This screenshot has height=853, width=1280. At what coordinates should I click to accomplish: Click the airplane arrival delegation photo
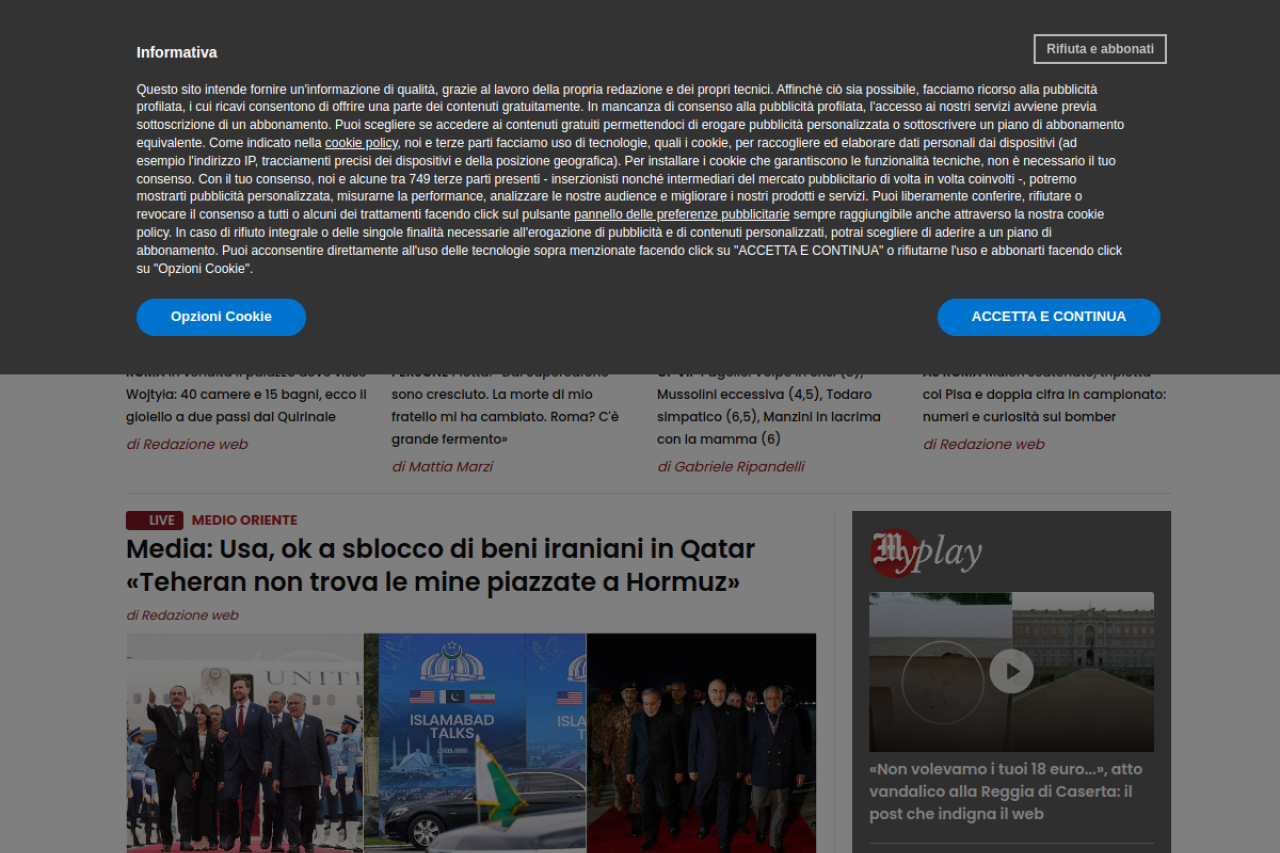point(244,742)
